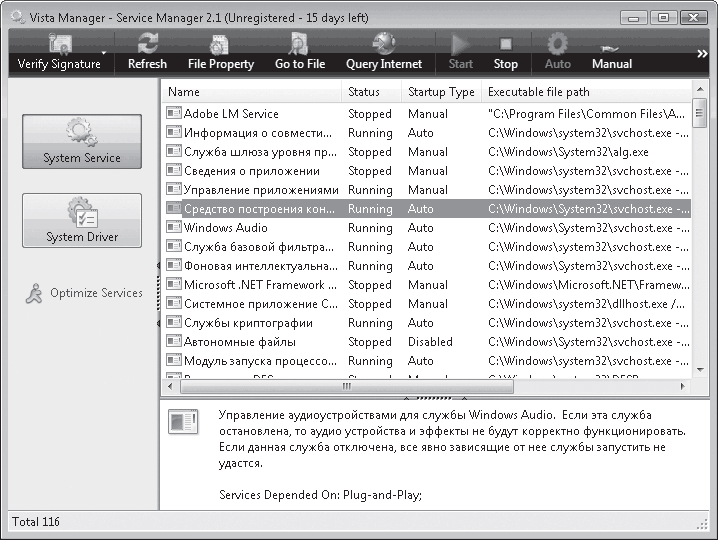This screenshot has height=540, width=718.
Task: Click the dllhost.exe path cell
Action: [x=587, y=304]
